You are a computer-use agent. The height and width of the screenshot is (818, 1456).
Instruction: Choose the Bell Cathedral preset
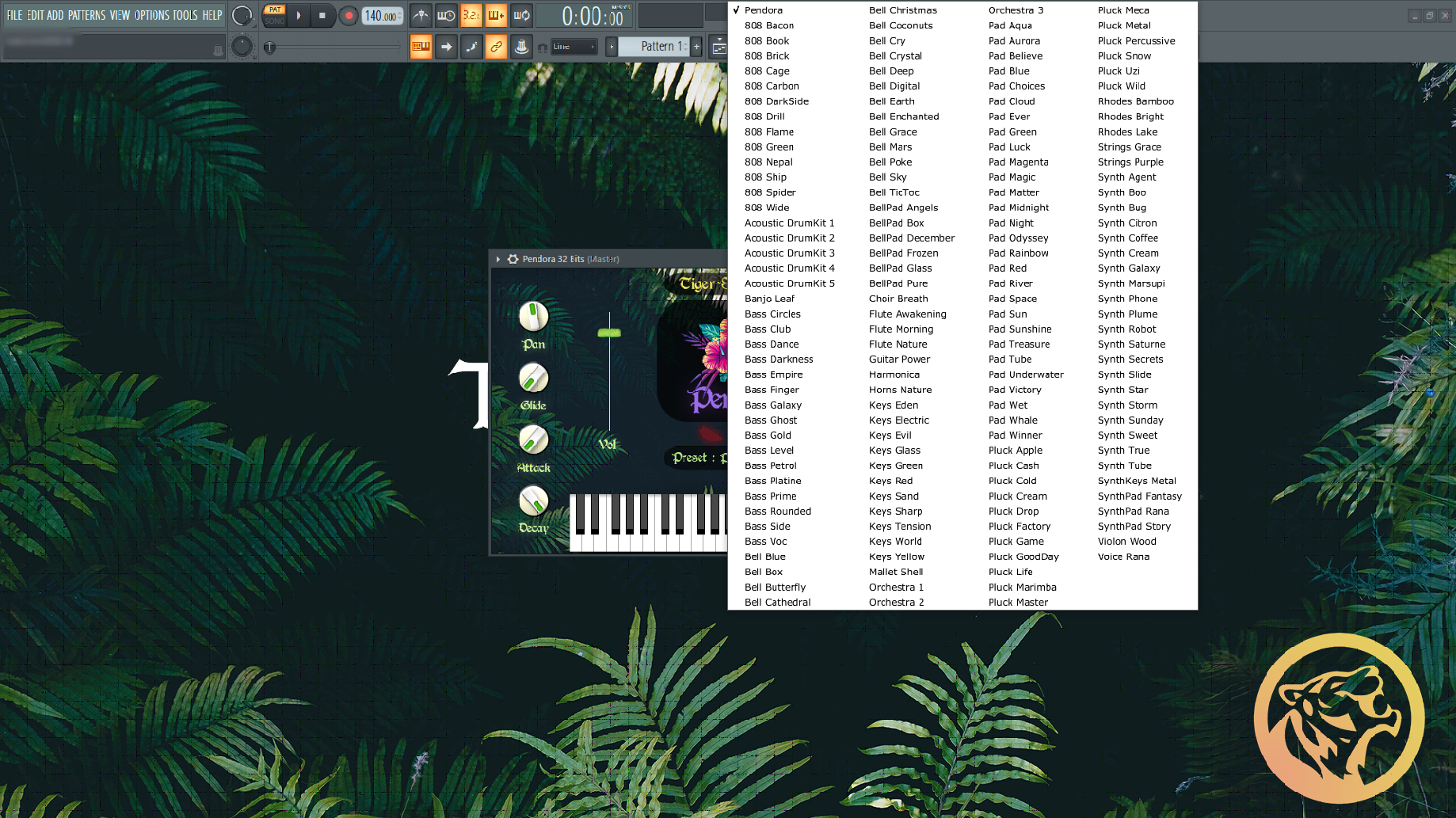click(777, 603)
